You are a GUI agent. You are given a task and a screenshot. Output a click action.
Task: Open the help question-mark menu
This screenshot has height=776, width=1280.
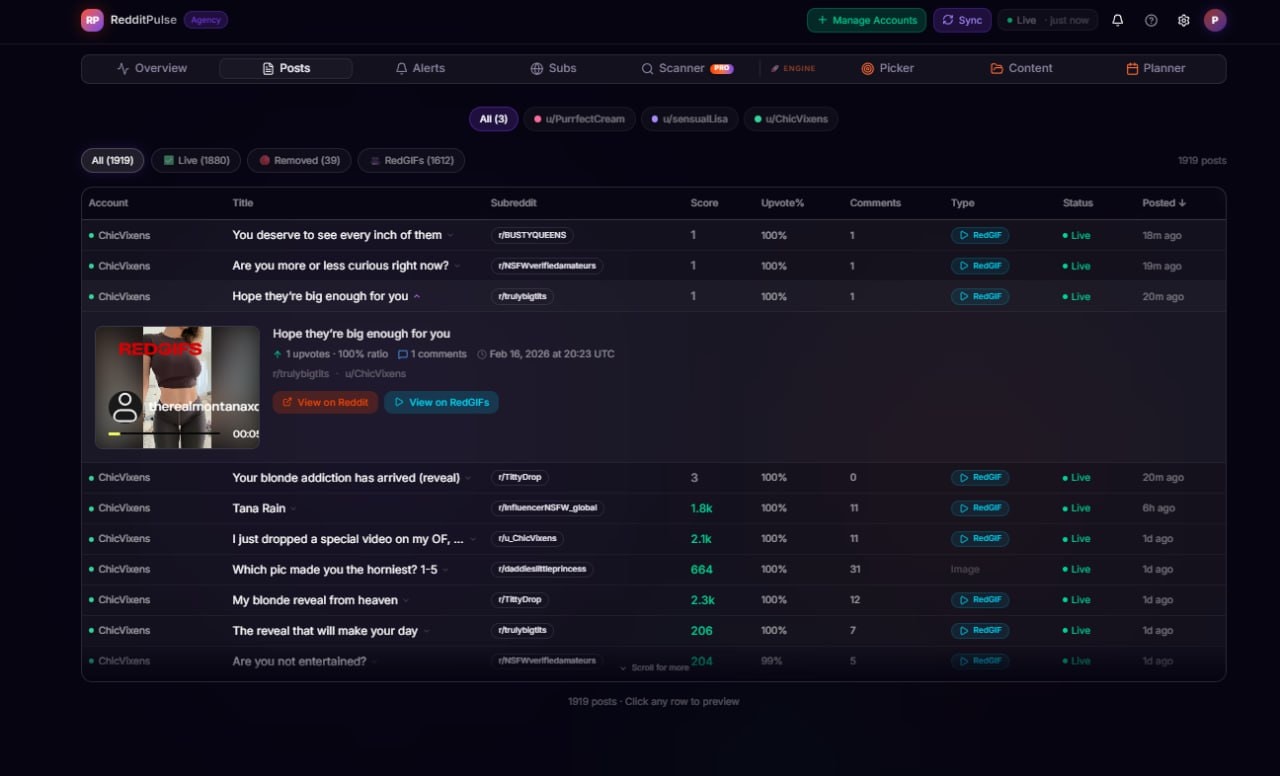tap(1151, 20)
